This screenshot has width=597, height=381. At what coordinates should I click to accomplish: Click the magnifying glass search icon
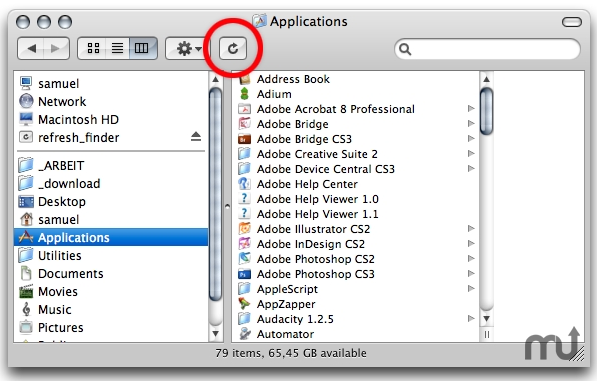(405, 49)
